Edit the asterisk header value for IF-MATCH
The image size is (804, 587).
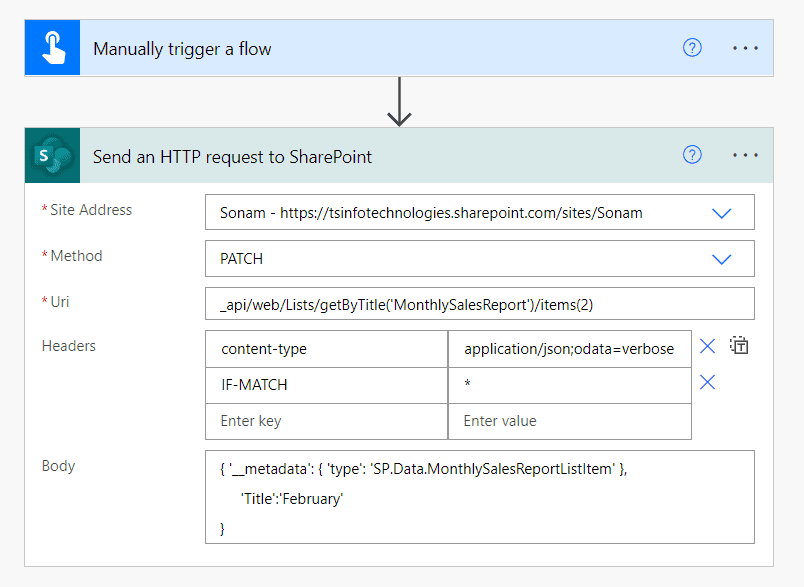point(570,385)
